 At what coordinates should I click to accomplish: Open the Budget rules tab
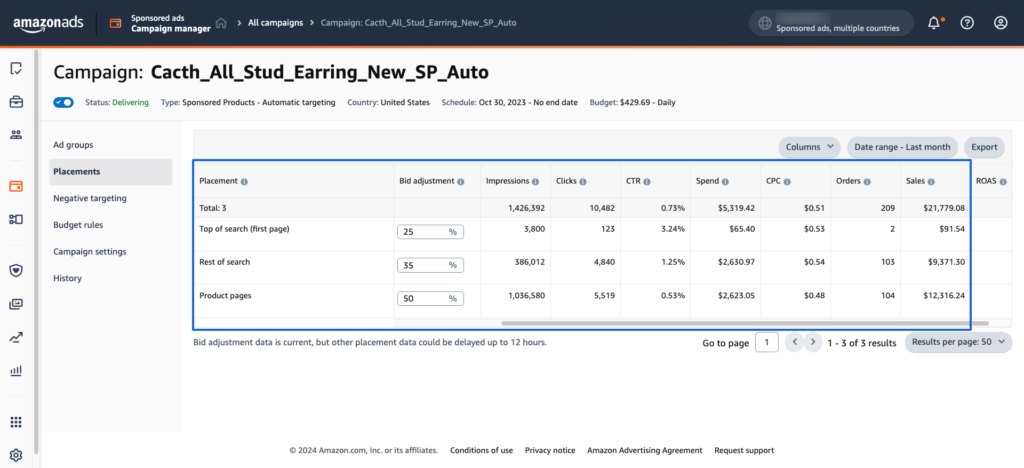[x=78, y=225]
